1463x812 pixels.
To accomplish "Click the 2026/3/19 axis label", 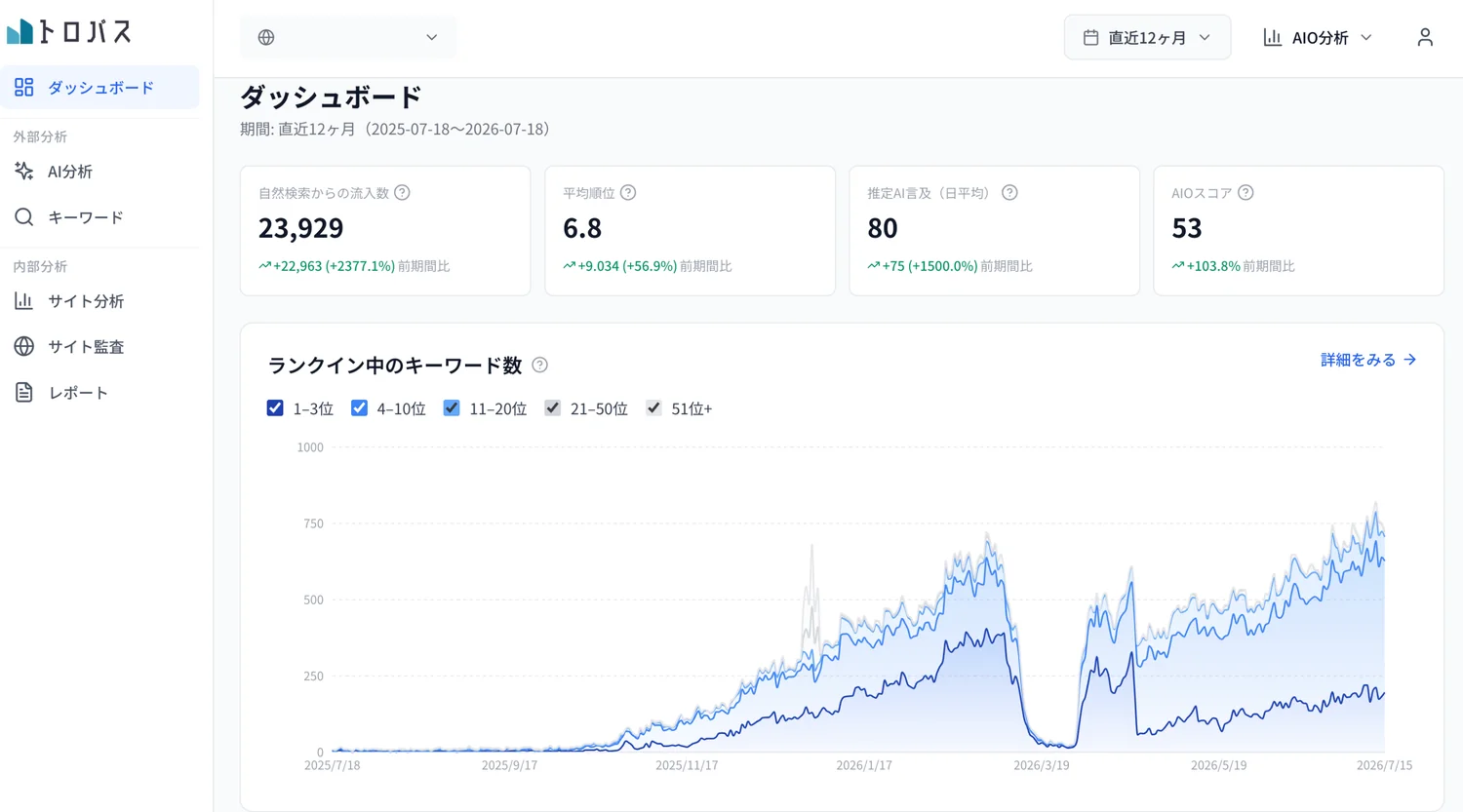I will [x=1041, y=766].
